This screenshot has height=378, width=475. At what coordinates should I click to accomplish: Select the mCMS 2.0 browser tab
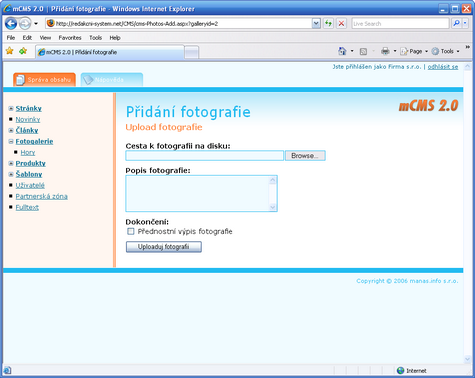[110, 52]
